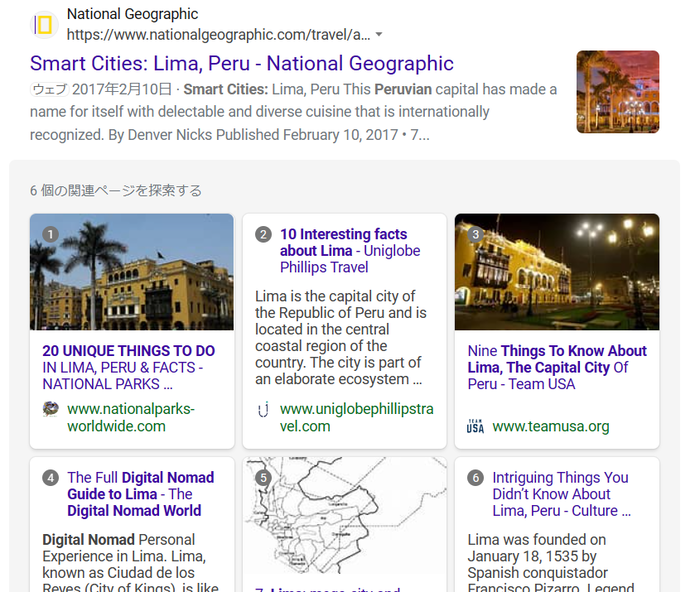The width and height of the screenshot is (700, 592).
Task: Click the Uniglobe card description about Lima capital
Action: pos(341,338)
